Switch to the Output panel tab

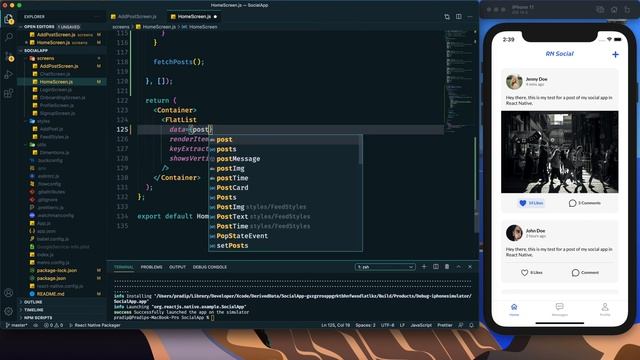178,267
